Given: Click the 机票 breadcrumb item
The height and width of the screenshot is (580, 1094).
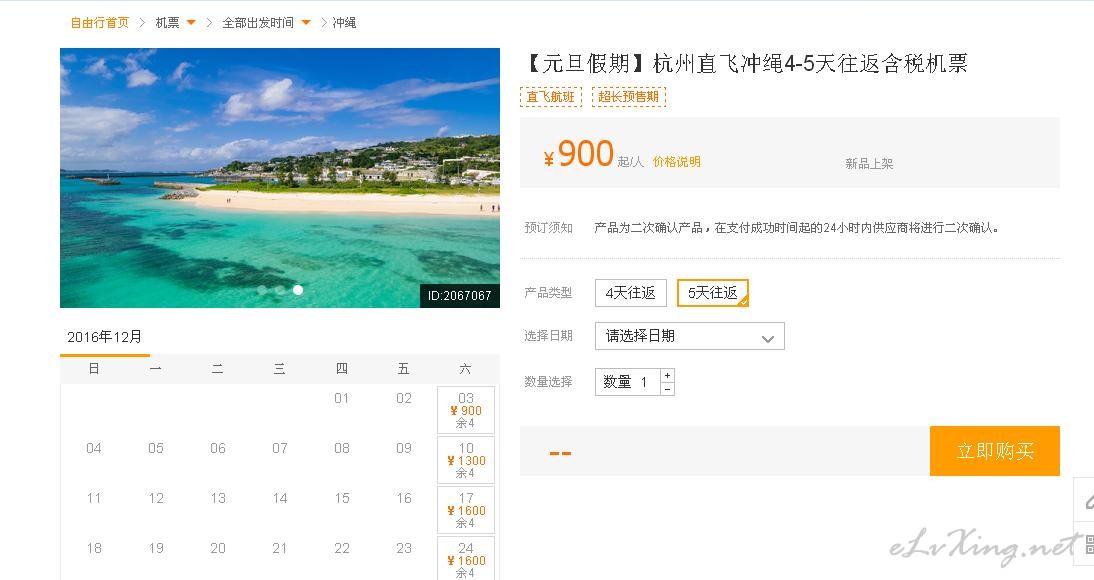Looking at the screenshot, I should 167,23.
